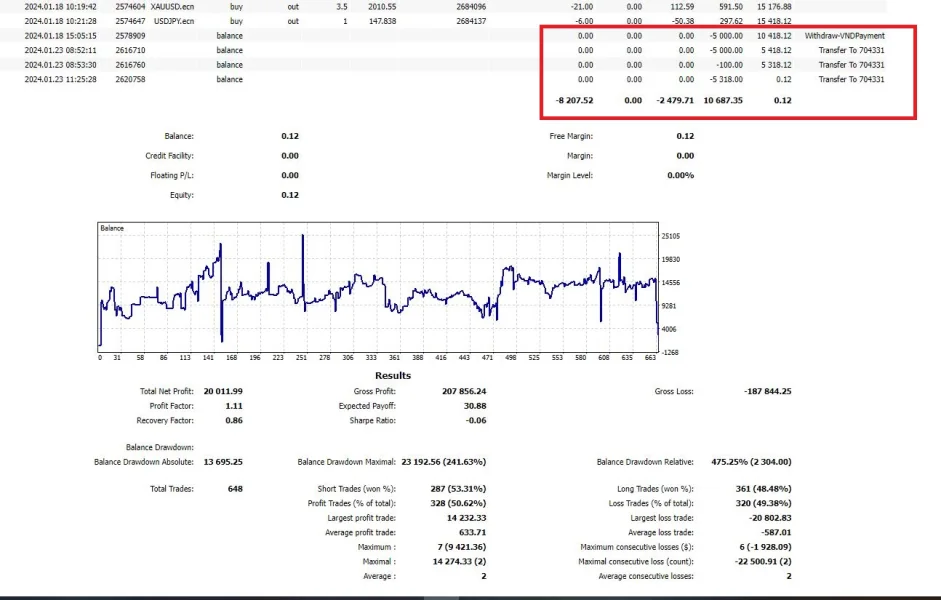
Task: Click the total commission value -8 207.52
Action: coord(574,100)
